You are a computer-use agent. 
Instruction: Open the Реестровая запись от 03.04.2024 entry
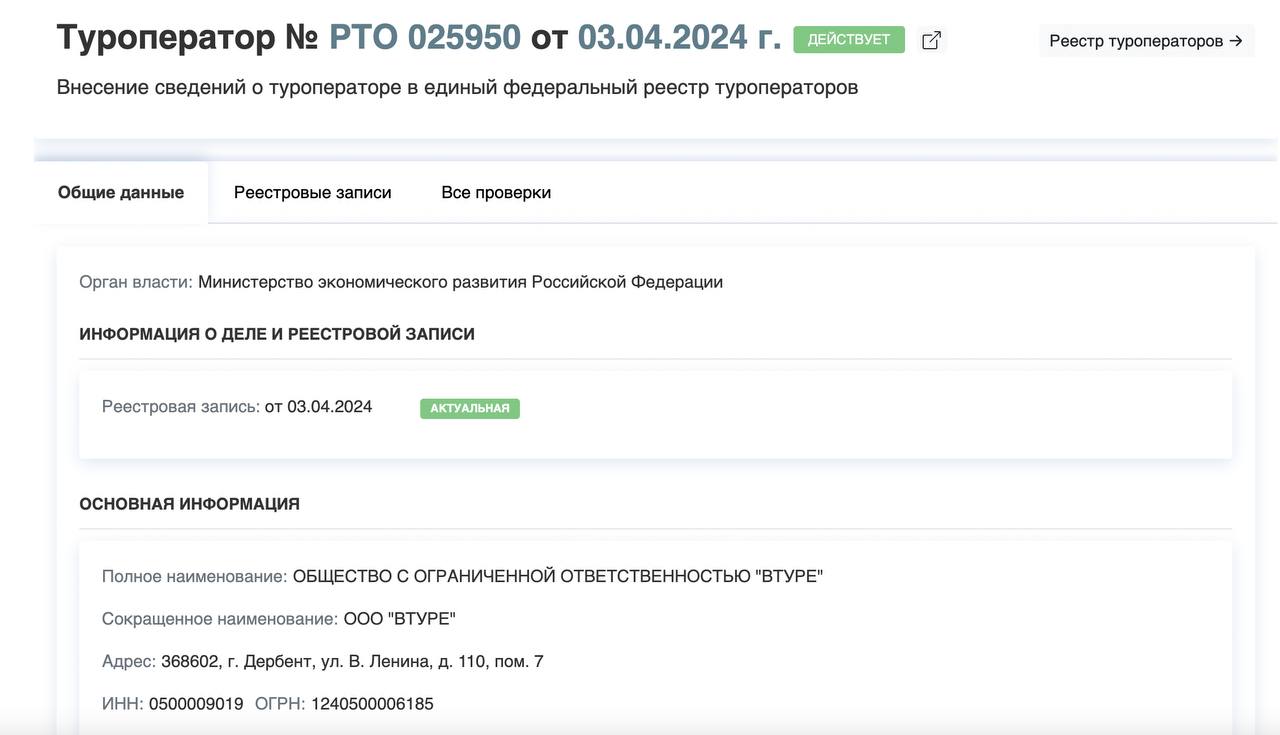[237, 406]
